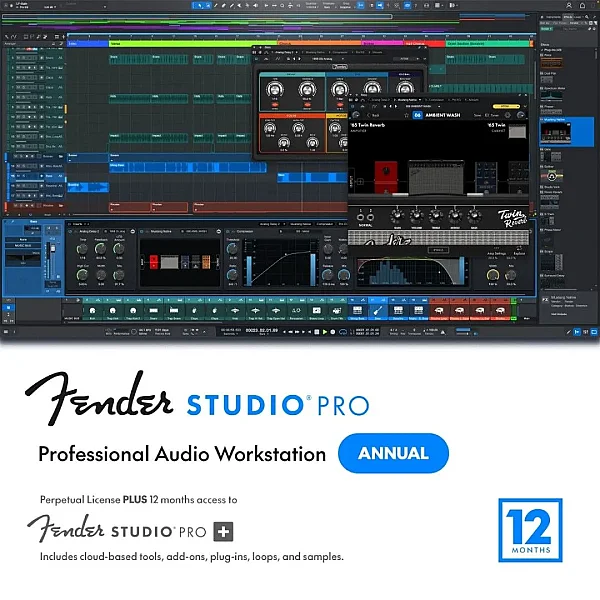The width and height of the screenshot is (600, 600).
Task: Click the Back button in Mustang Native
Action: point(373,115)
